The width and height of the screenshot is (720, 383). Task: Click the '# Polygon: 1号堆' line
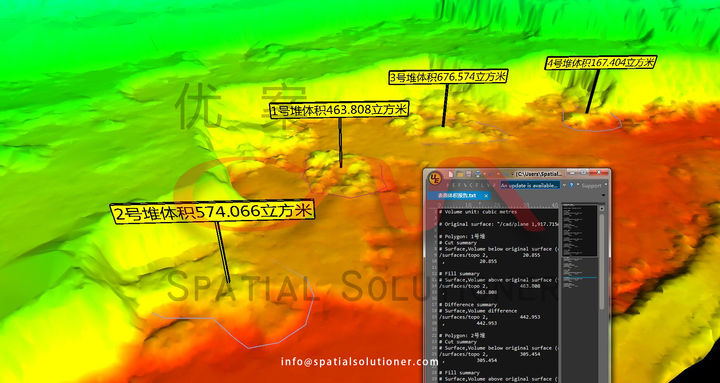point(461,236)
